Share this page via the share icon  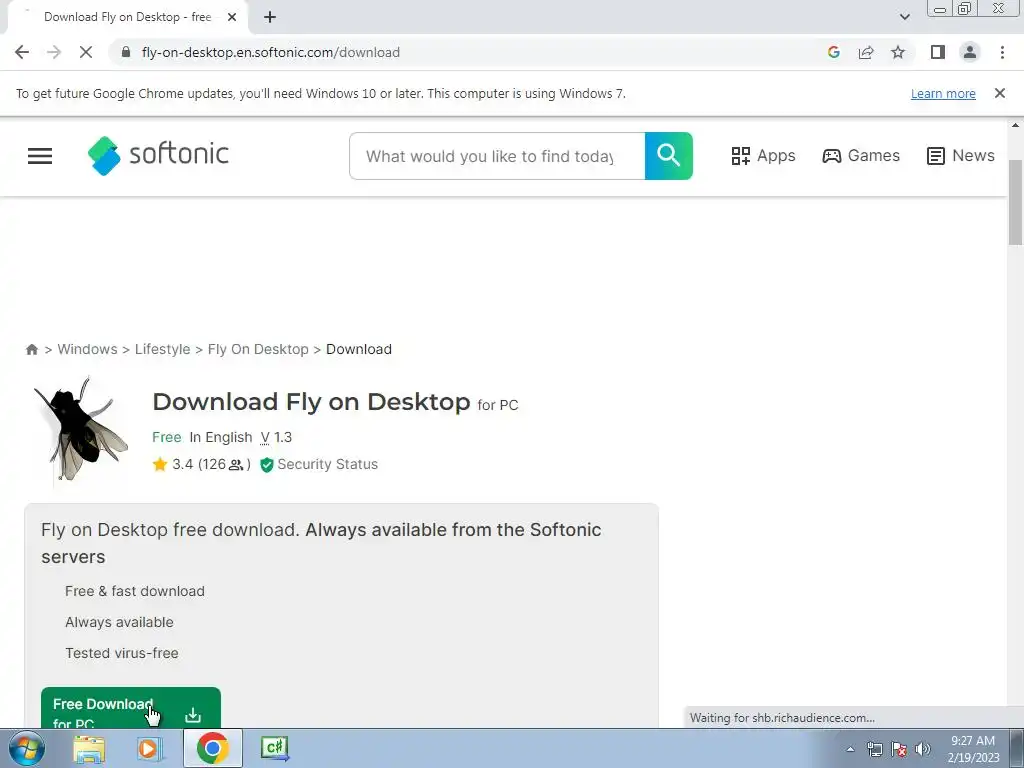(866, 52)
